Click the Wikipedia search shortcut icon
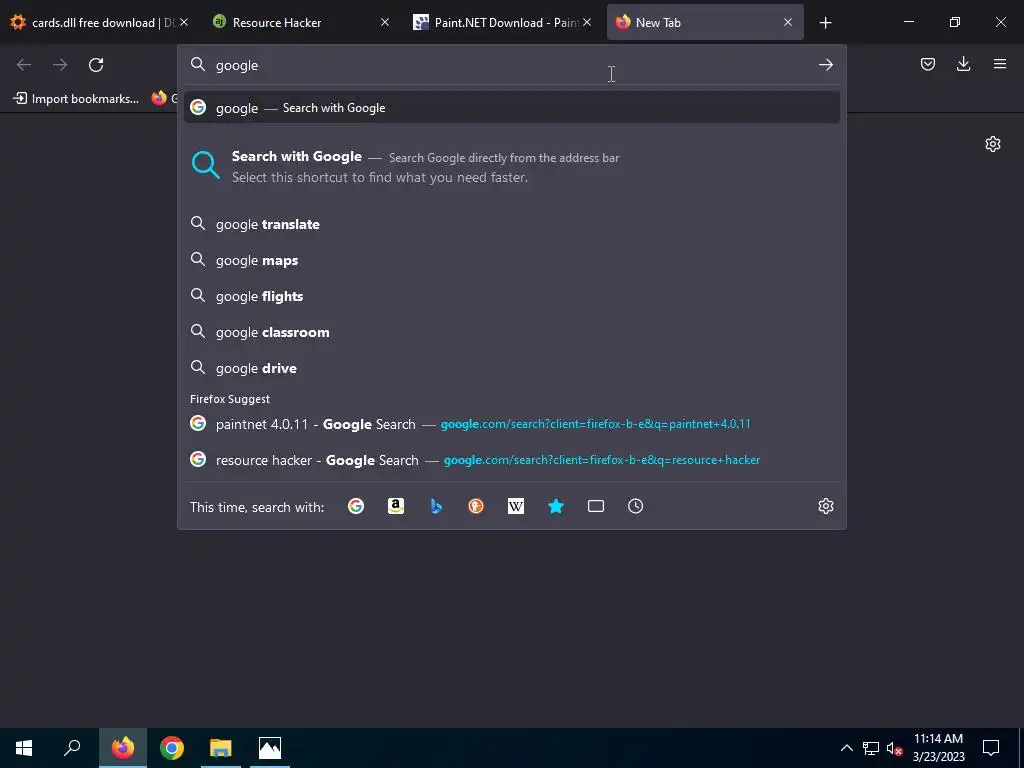 point(516,506)
